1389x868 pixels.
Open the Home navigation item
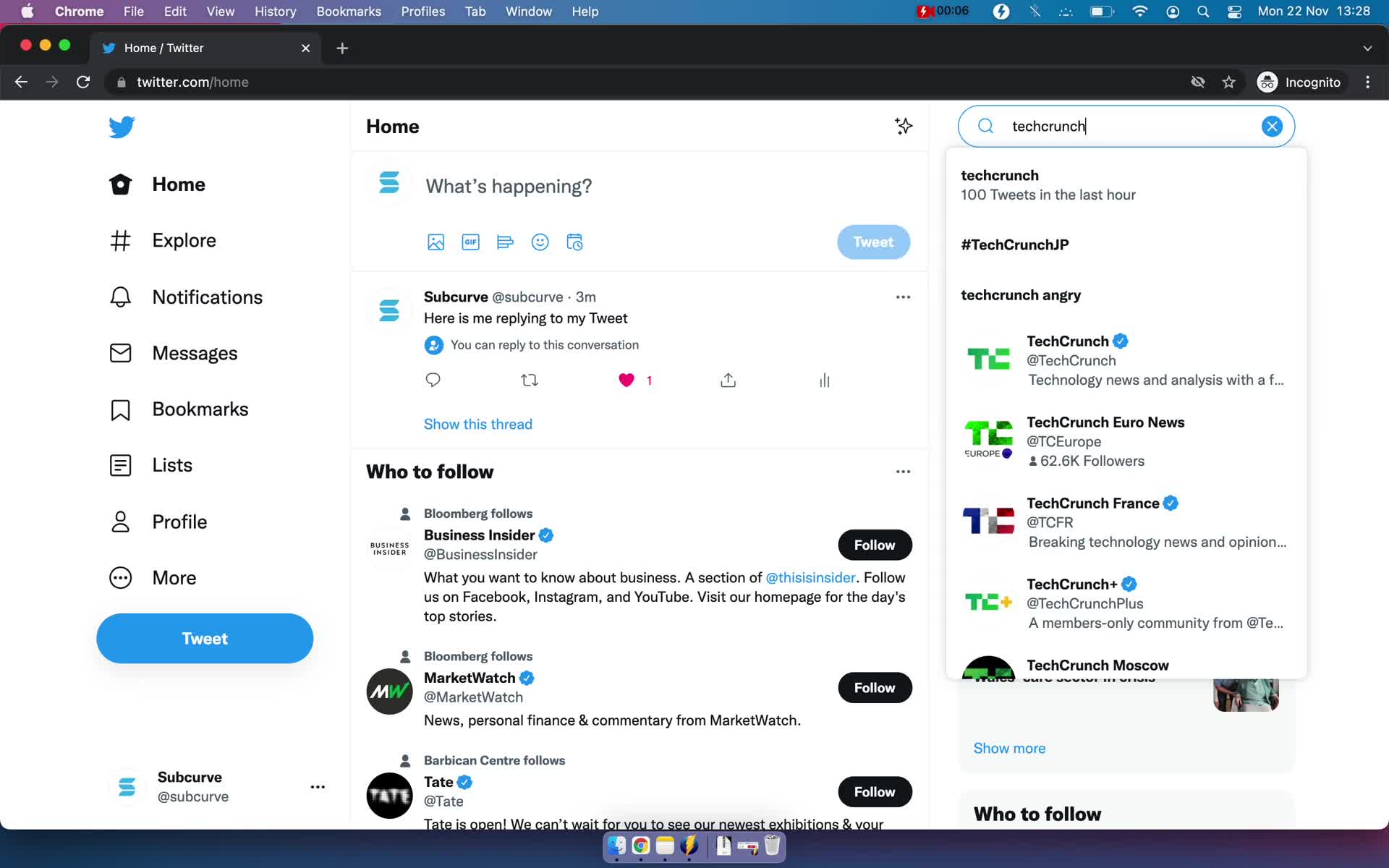[x=158, y=184]
